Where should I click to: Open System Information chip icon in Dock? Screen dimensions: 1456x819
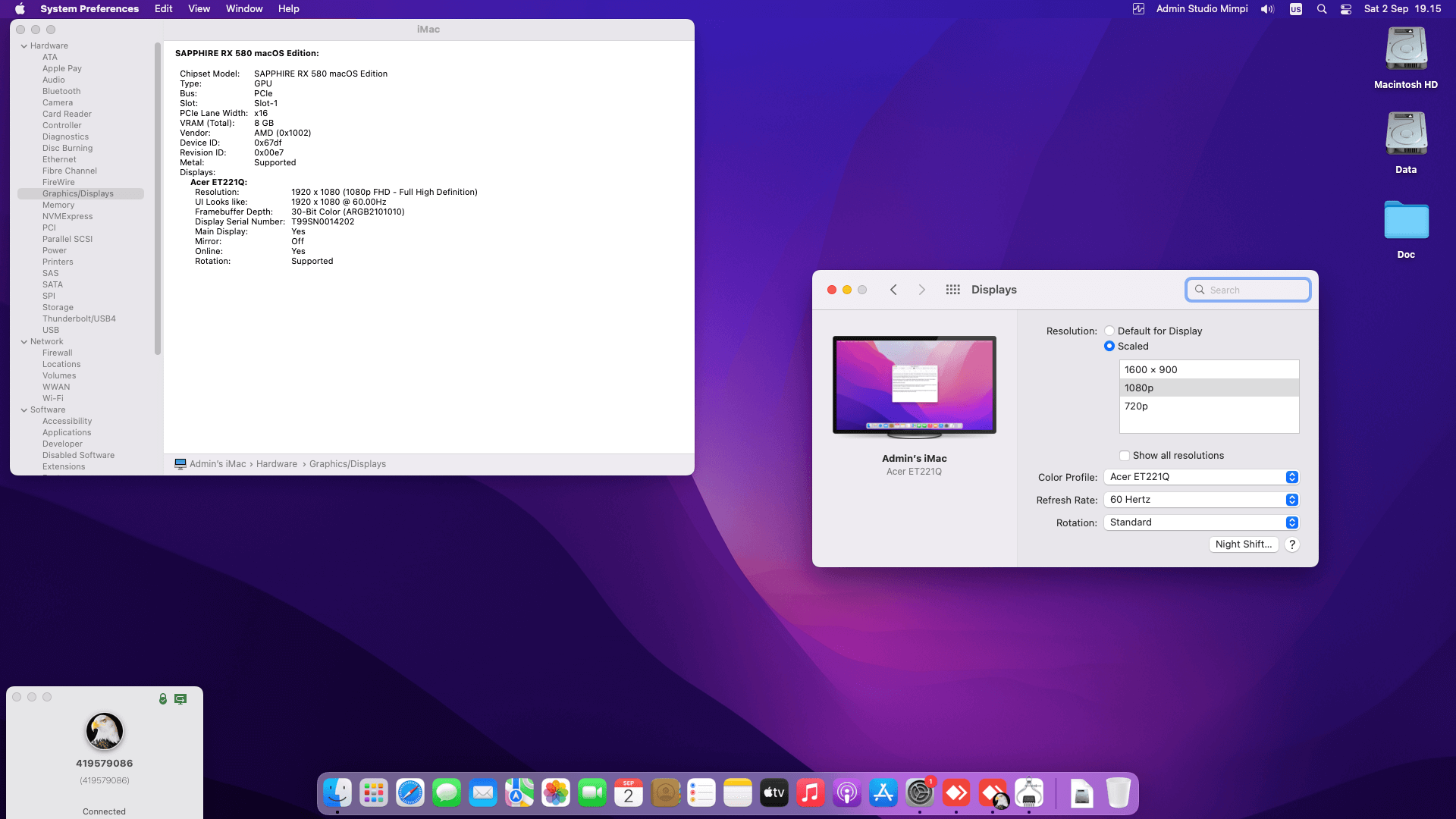pyautogui.click(x=1029, y=793)
